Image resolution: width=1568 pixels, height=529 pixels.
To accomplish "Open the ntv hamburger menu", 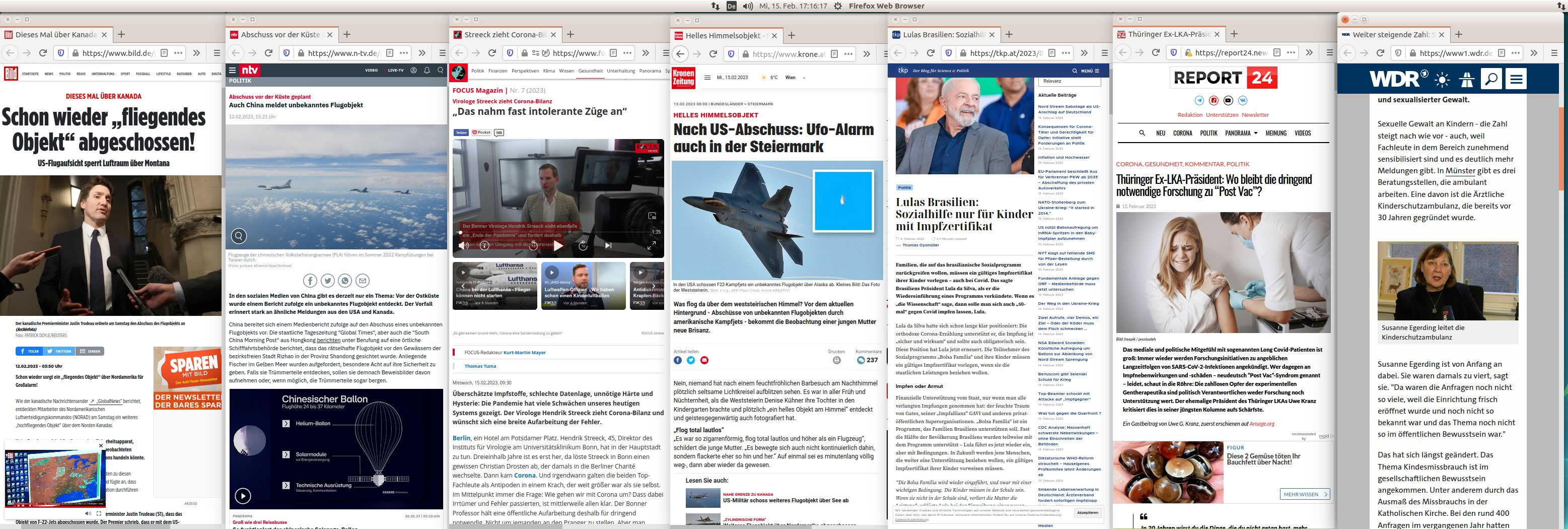I will click(232, 70).
